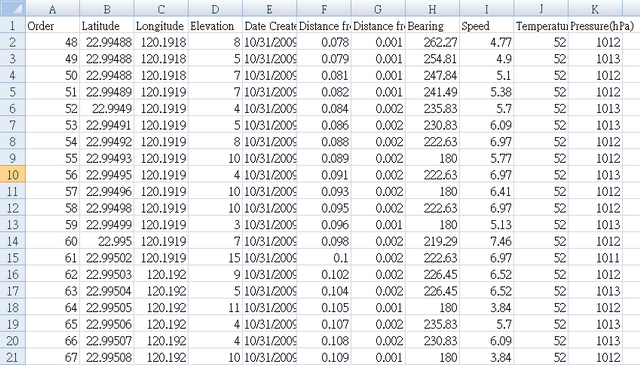640x365 pixels.
Task: Click the Date Create header cell
Action: 270,25
